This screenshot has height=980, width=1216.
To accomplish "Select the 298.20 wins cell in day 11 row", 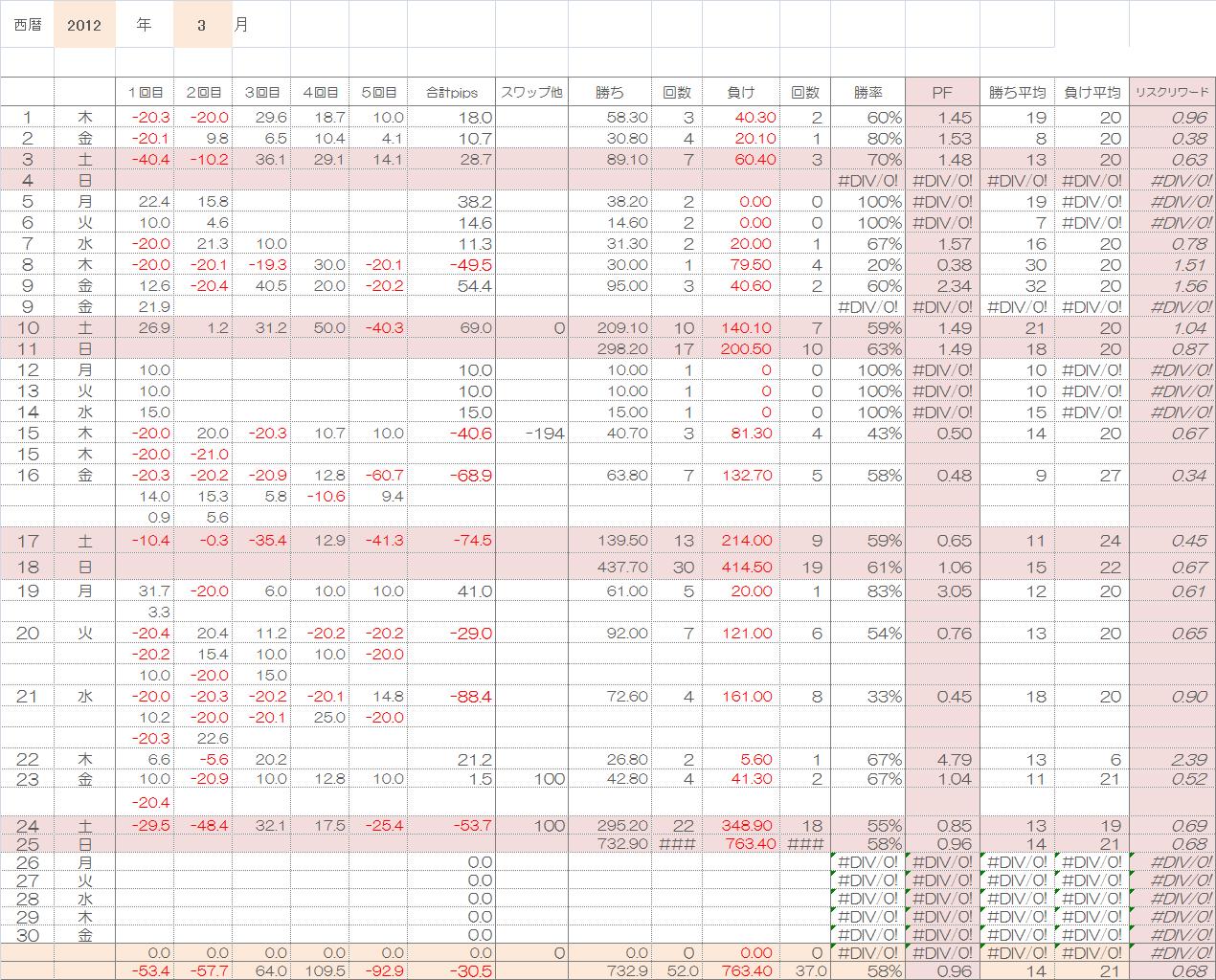I will click(610, 348).
